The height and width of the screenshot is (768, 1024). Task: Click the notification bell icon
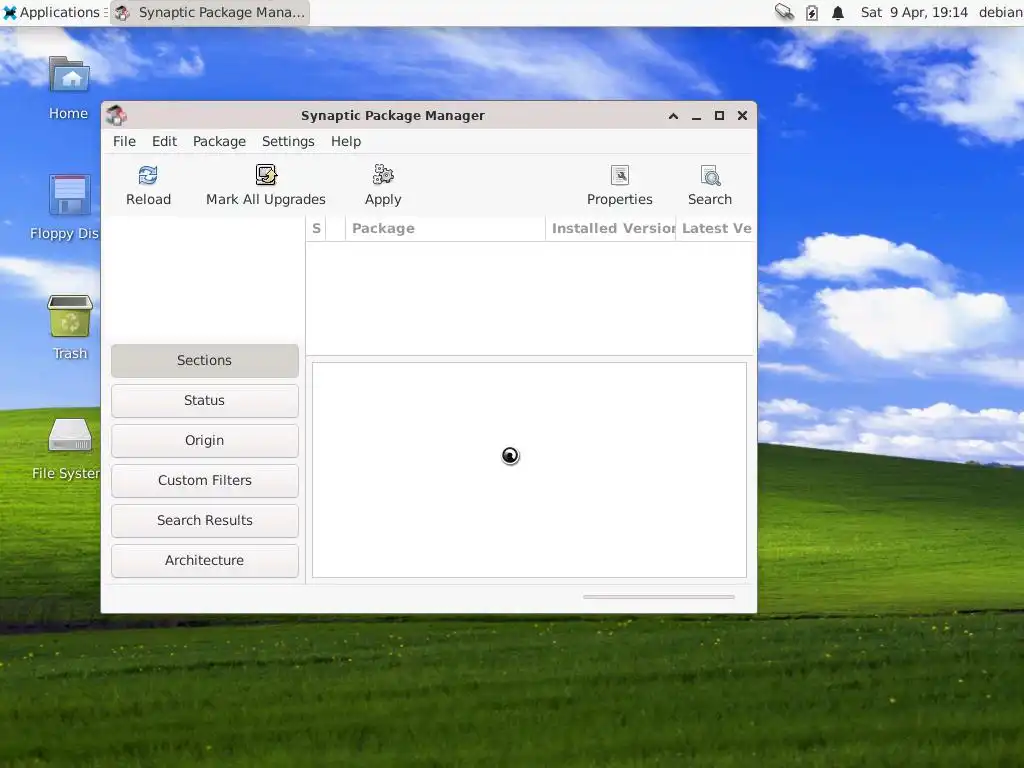click(x=838, y=12)
